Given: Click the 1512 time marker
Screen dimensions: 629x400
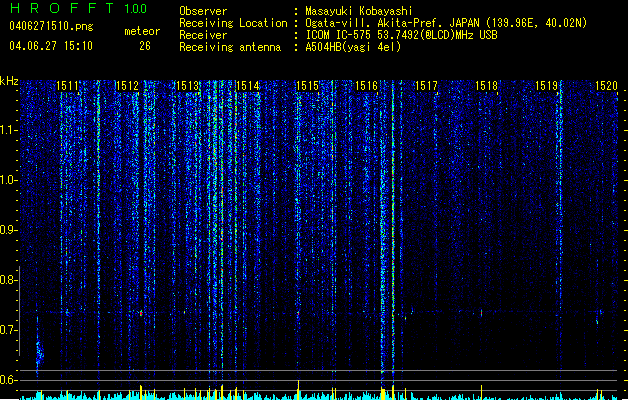Looking at the screenshot, I should tap(127, 86).
